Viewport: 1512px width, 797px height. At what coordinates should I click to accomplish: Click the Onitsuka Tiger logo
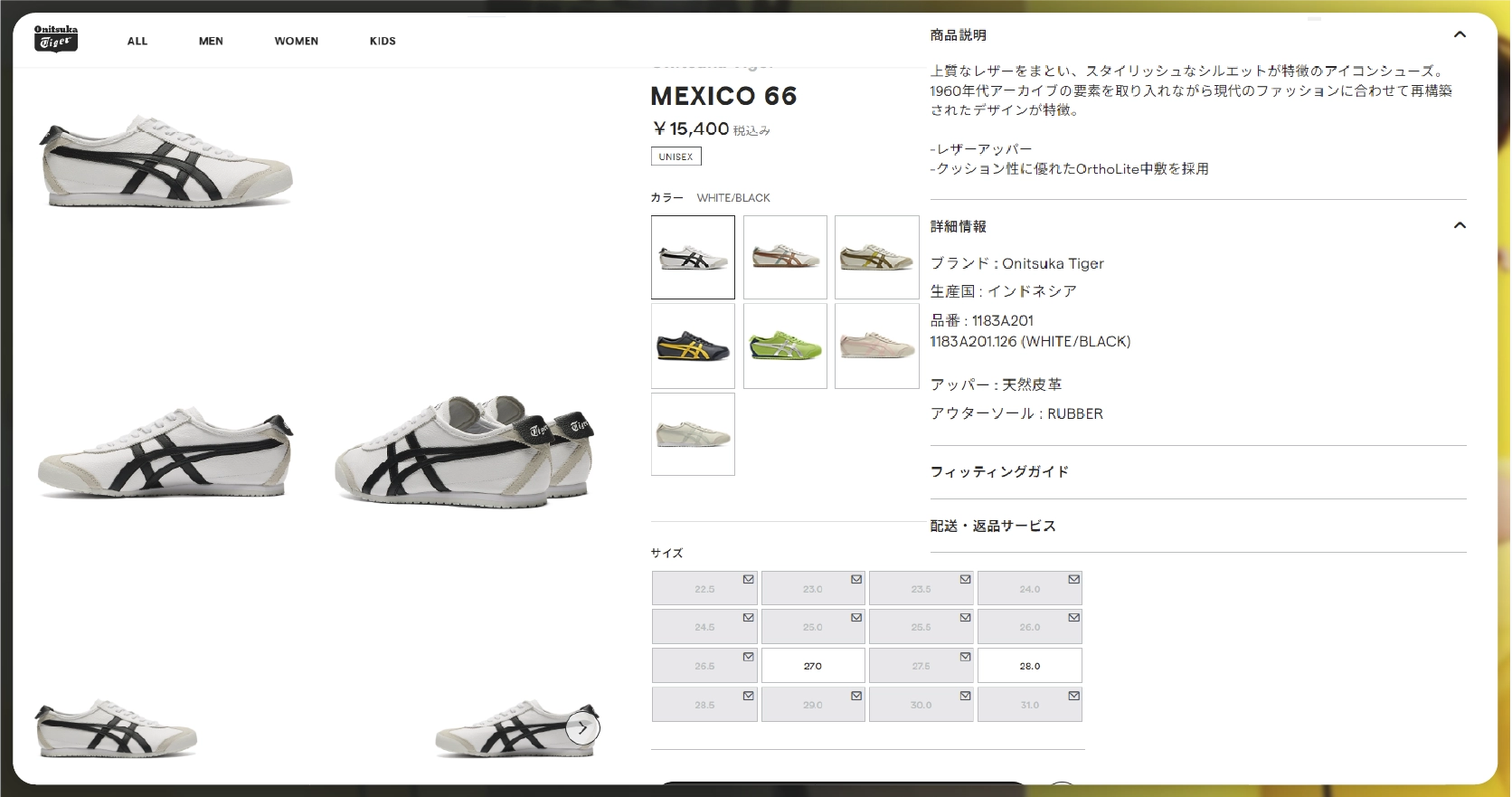(56, 39)
